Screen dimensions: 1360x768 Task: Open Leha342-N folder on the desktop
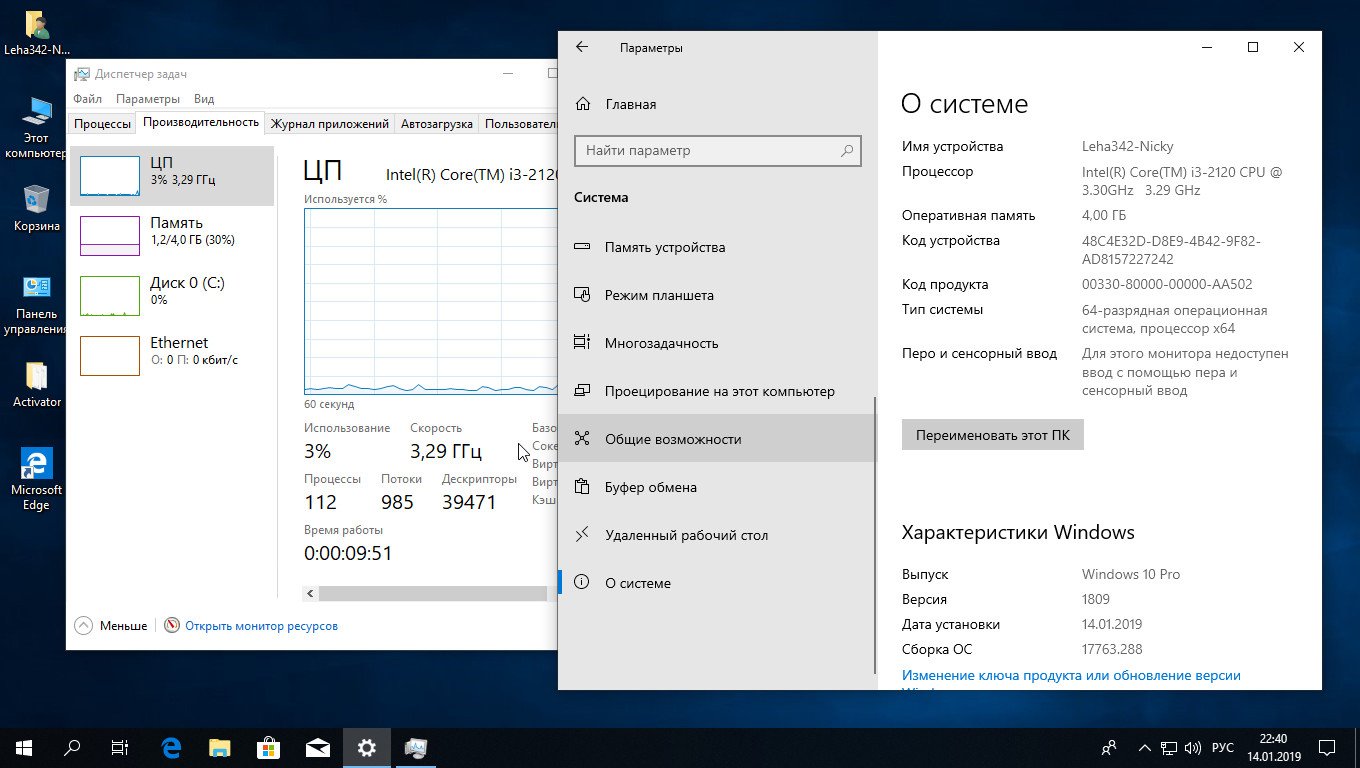pos(36,32)
